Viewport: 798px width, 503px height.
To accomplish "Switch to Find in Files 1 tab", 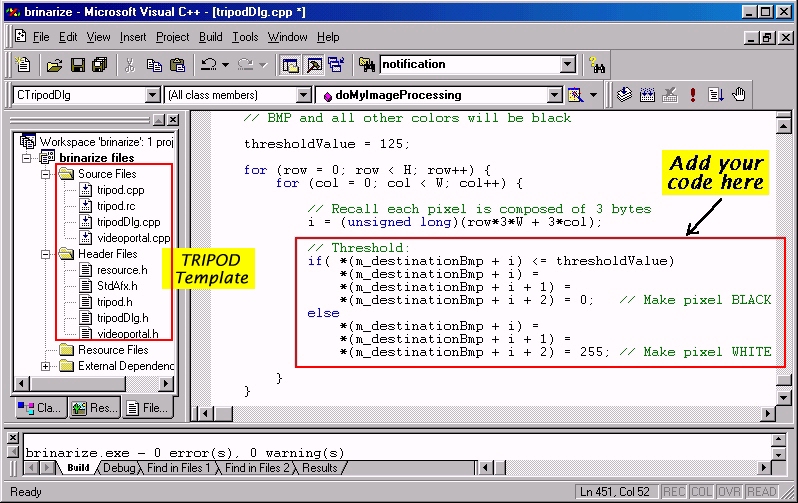I will click(179, 468).
